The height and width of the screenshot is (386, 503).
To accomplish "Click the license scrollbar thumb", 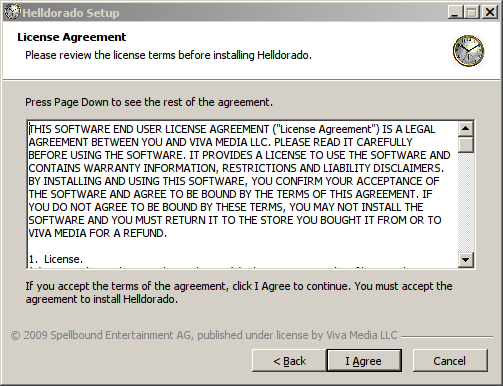I will coord(466,144).
